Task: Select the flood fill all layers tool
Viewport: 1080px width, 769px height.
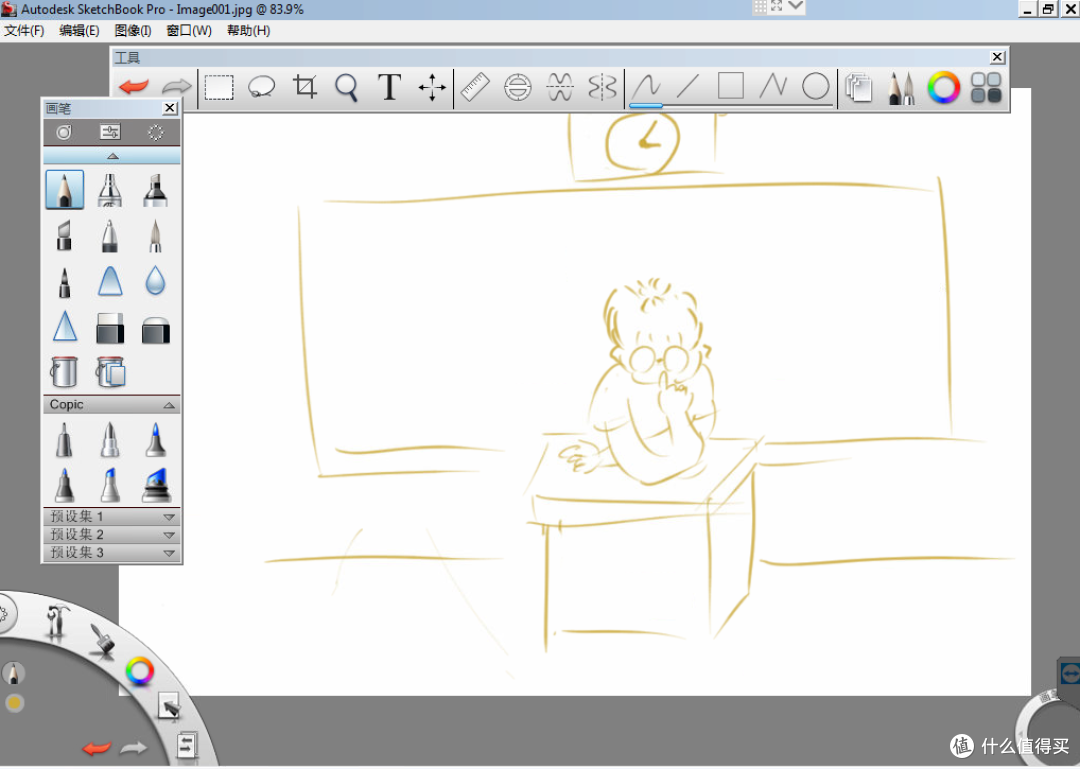Action: [x=111, y=371]
